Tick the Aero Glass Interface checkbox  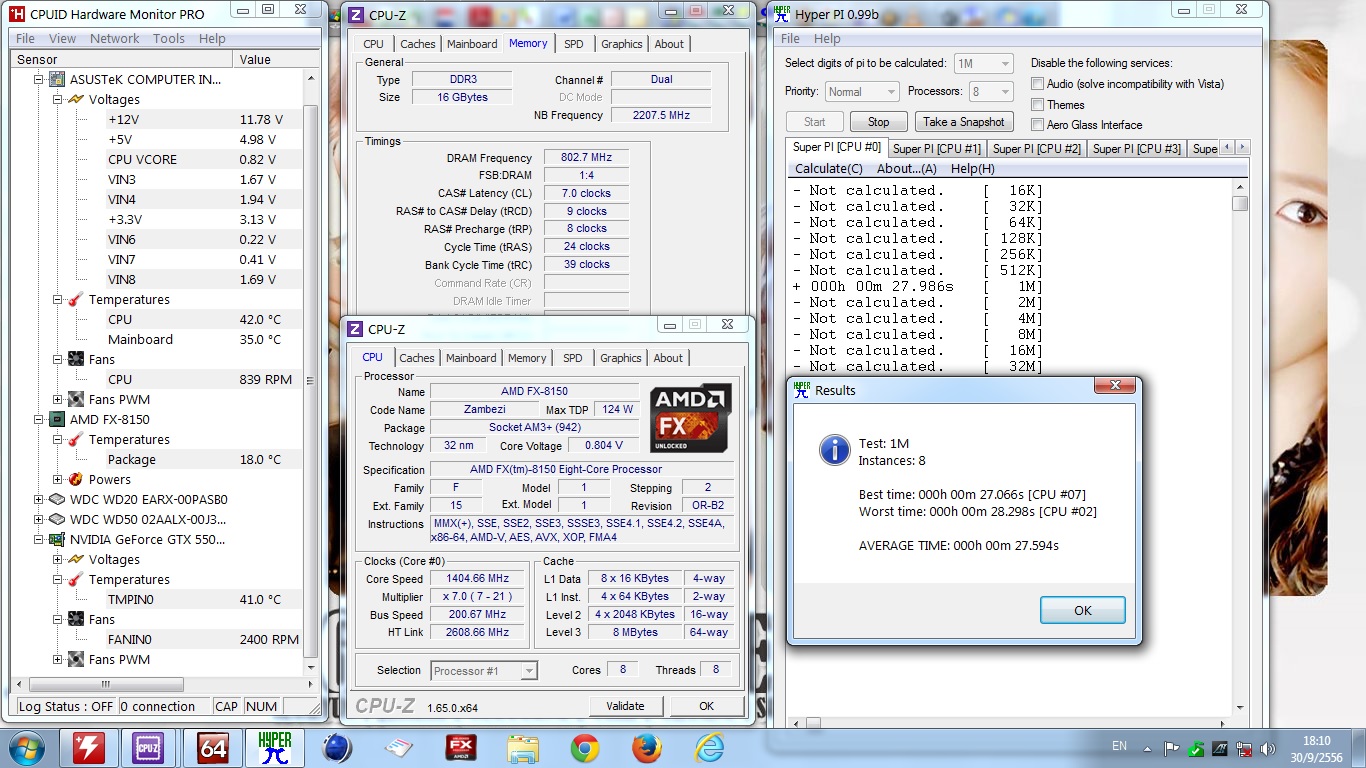point(1038,124)
